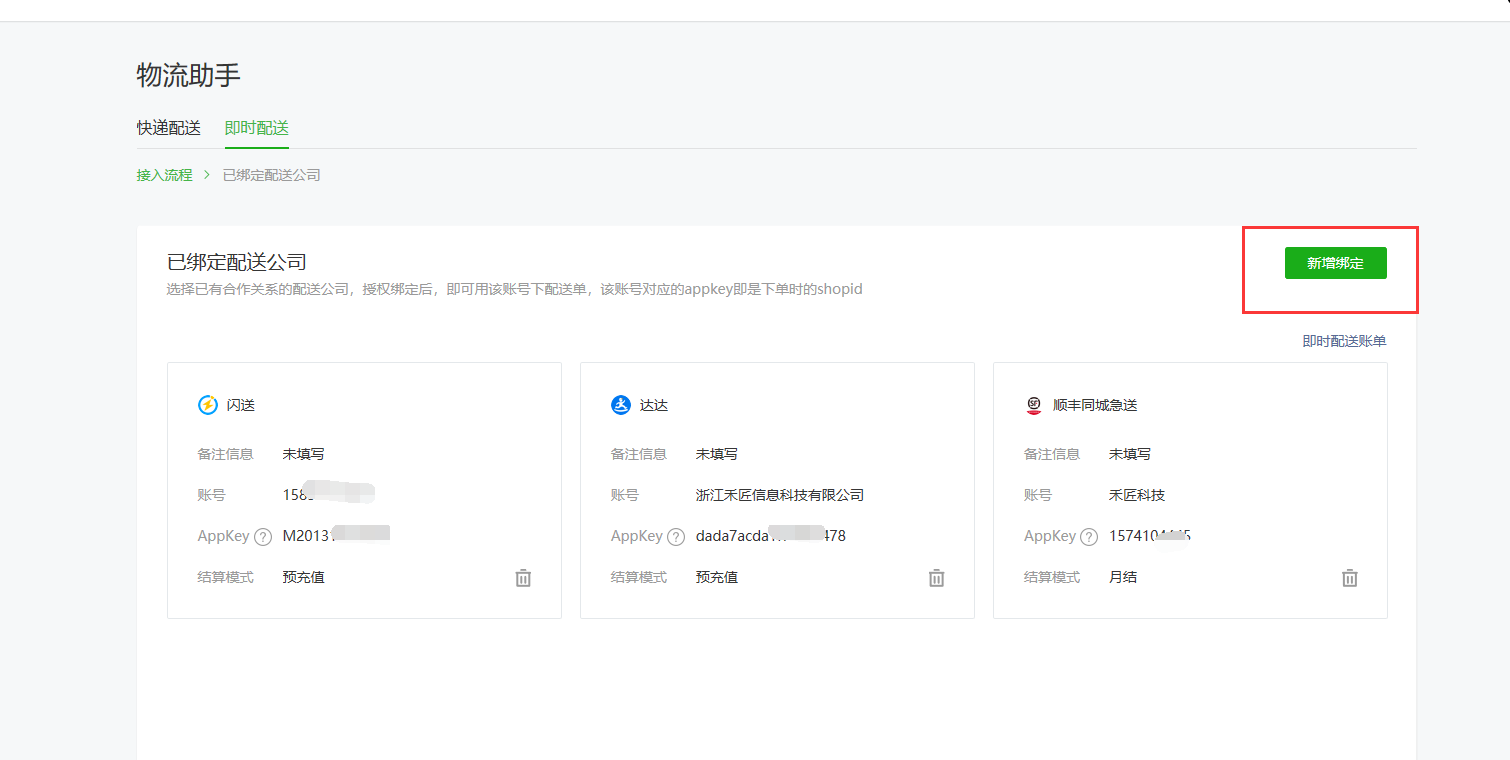Screen dimensions: 1510x760
Task: Open AppKey help tooltip in 顺丰同城急送 card
Action: 1089,537
